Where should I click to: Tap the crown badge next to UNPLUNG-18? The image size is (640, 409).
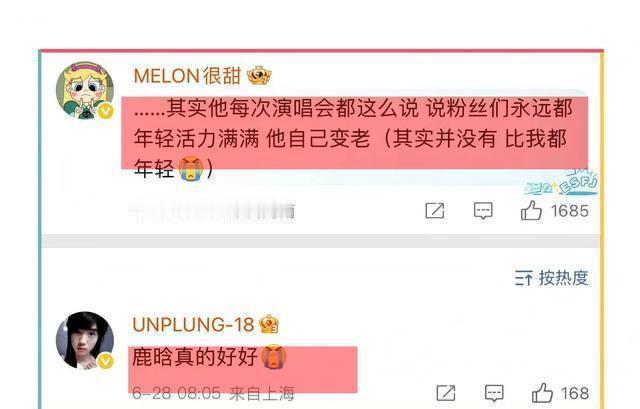(x=269, y=325)
